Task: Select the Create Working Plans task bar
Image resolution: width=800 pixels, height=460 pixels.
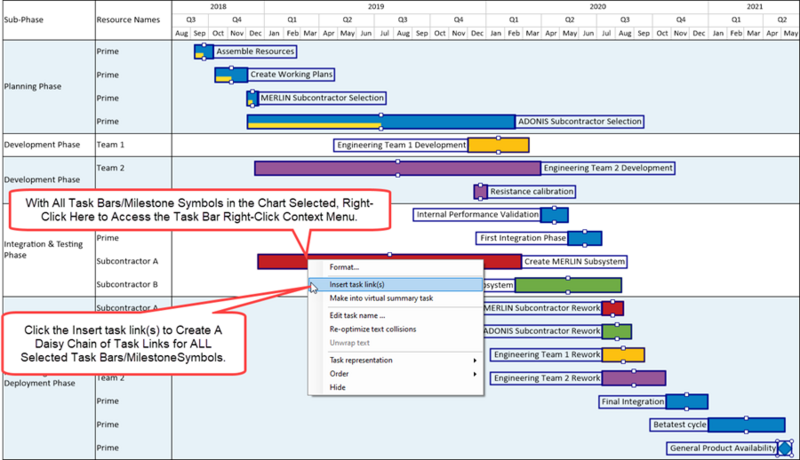Action: (x=231, y=74)
